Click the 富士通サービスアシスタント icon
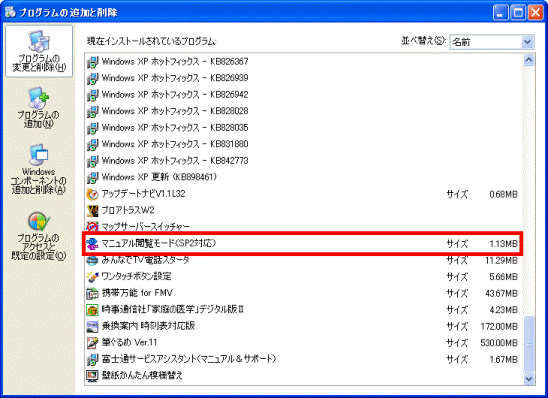This screenshot has width=548, height=398. [x=92, y=360]
